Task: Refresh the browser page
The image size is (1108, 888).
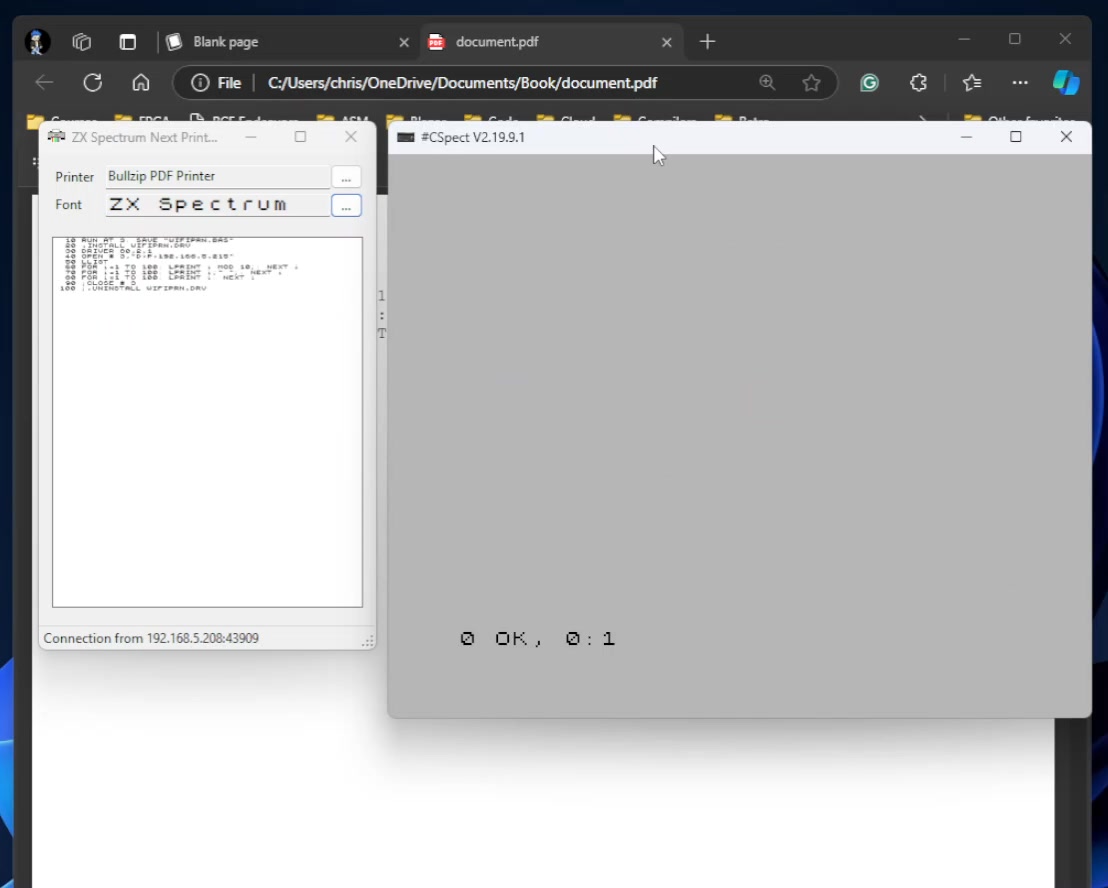Action: [93, 83]
